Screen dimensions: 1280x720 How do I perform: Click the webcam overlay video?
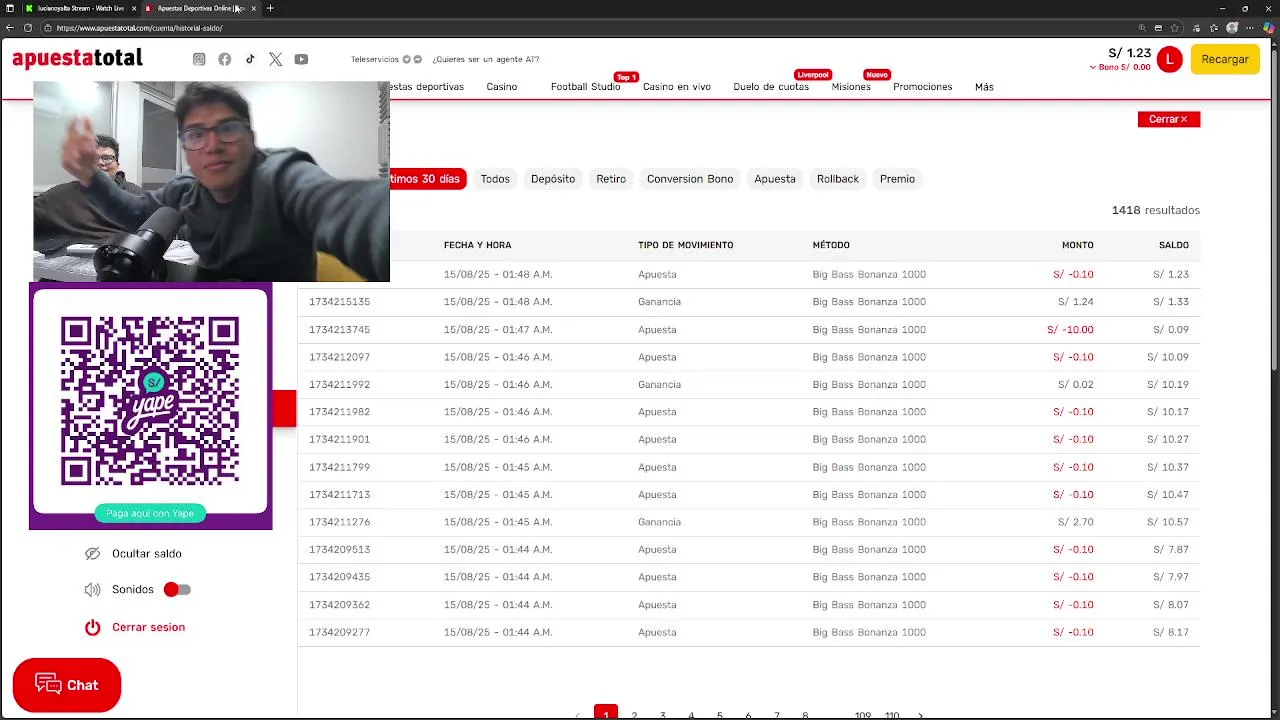tap(211, 181)
